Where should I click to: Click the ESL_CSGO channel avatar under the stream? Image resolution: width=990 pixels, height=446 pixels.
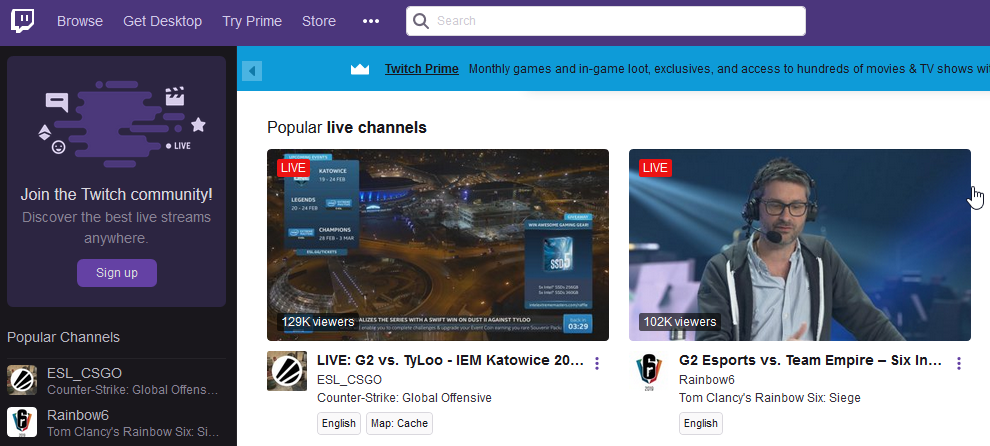pos(287,371)
